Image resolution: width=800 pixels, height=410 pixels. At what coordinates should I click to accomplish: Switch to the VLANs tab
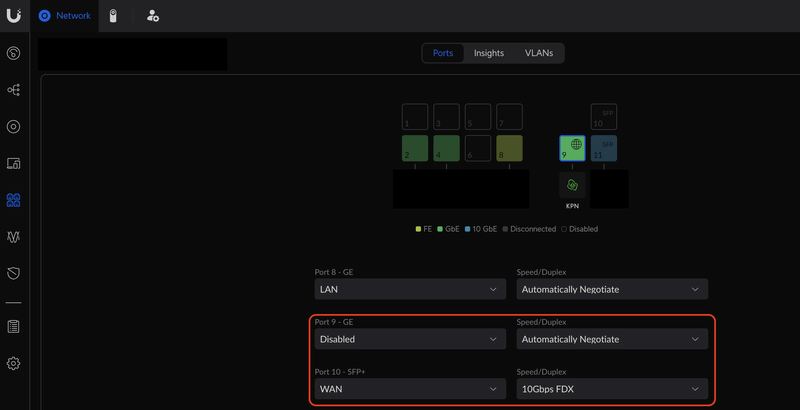point(539,53)
